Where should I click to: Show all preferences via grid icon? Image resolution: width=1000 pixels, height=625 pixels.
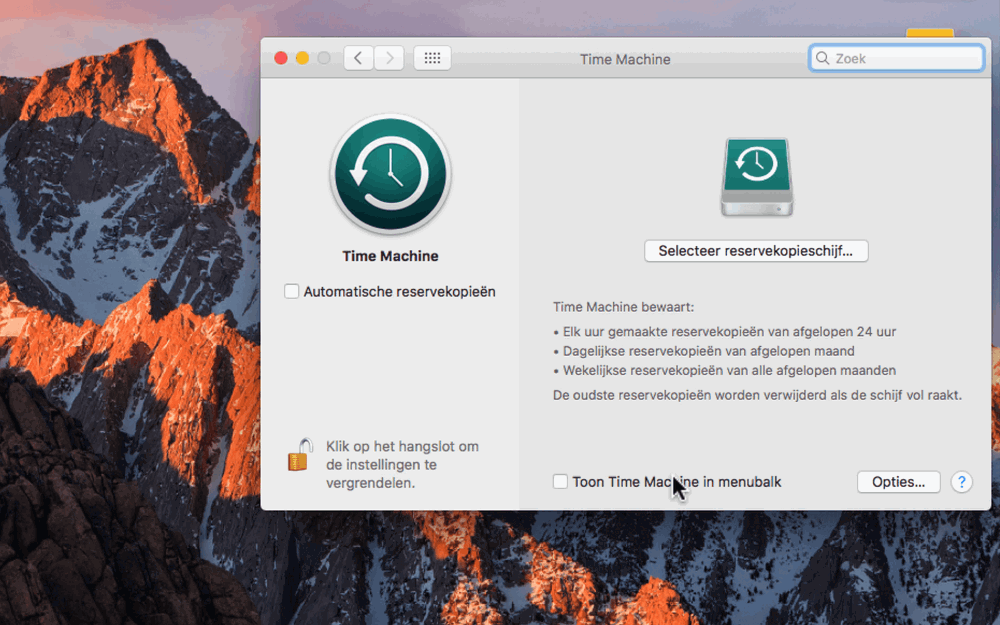point(432,58)
